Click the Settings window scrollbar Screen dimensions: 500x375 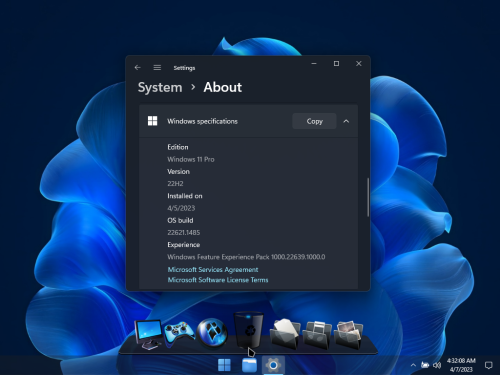[x=368, y=197]
